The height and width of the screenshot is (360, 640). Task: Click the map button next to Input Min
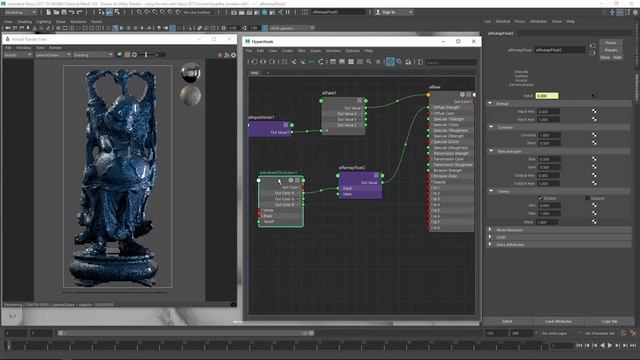tap(594, 111)
